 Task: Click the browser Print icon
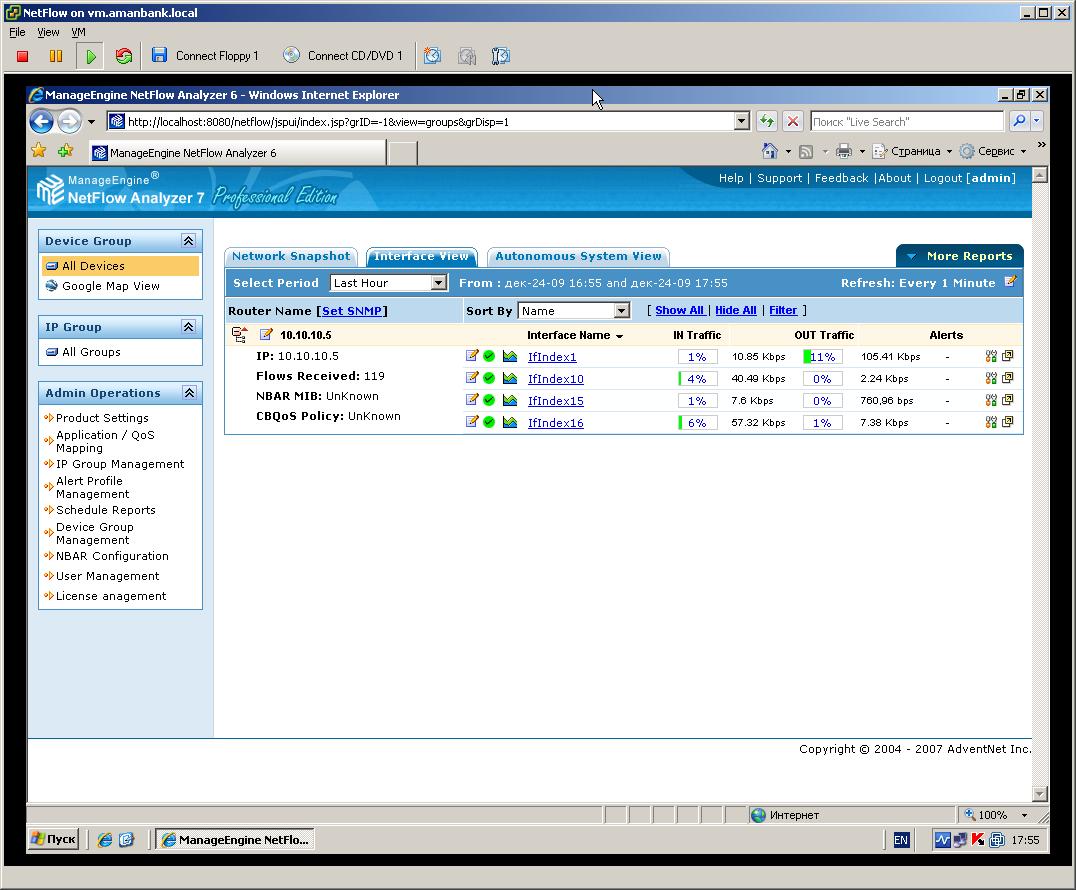tap(844, 151)
